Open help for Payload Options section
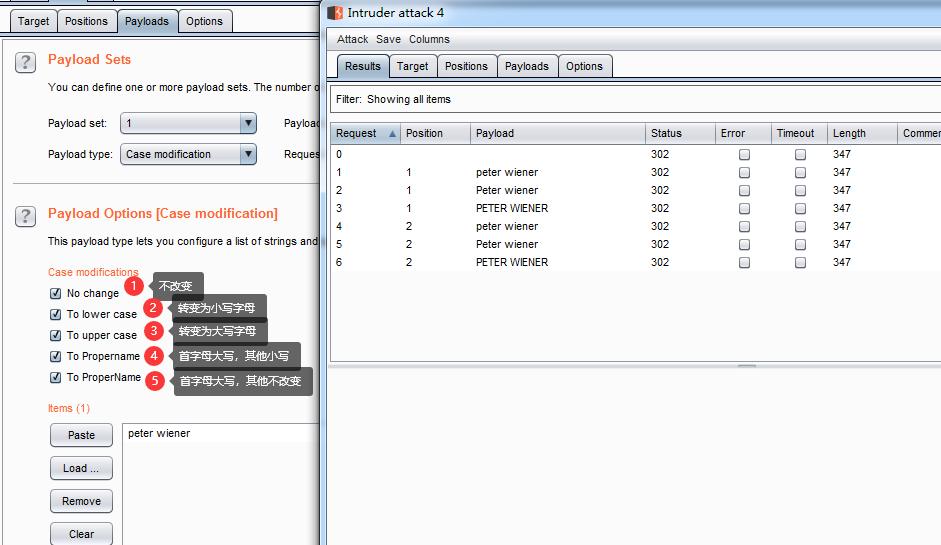The height and width of the screenshot is (545, 941). coord(25,217)
